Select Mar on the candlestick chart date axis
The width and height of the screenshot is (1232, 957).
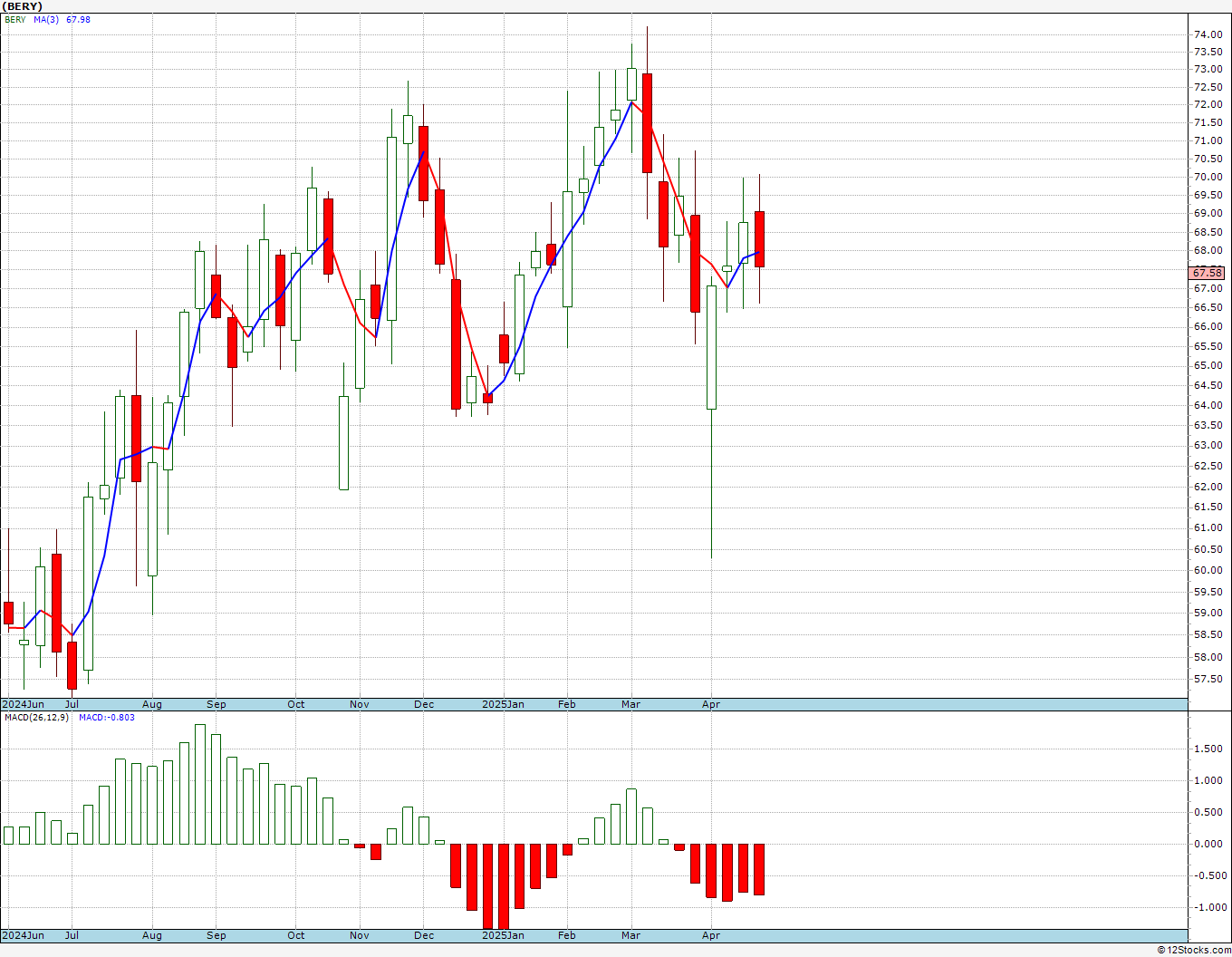(x=630, y=704)
